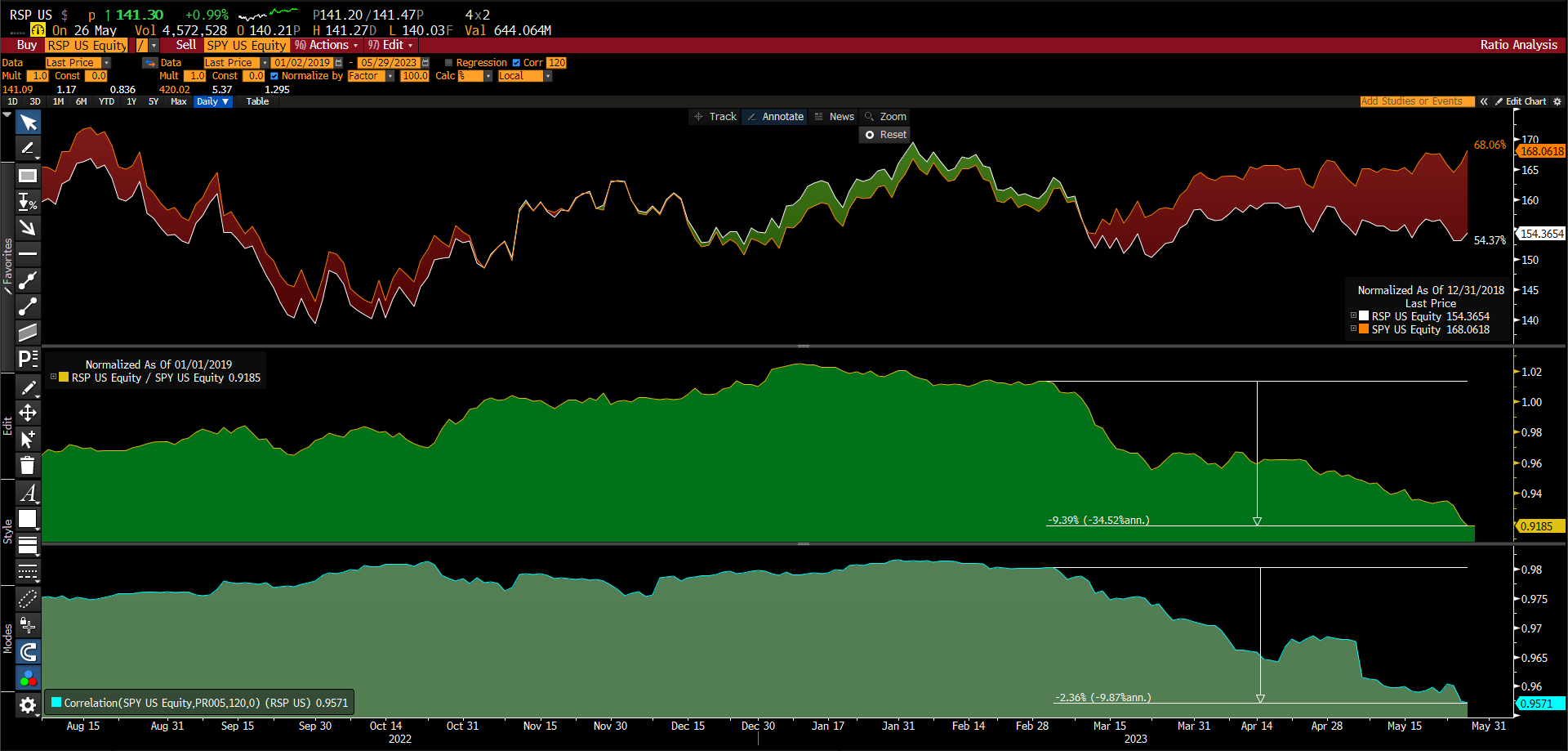The height and width of the screenshot is (751, 1568).
Task: Open the start date calendar picker
Action: [339, 63]
